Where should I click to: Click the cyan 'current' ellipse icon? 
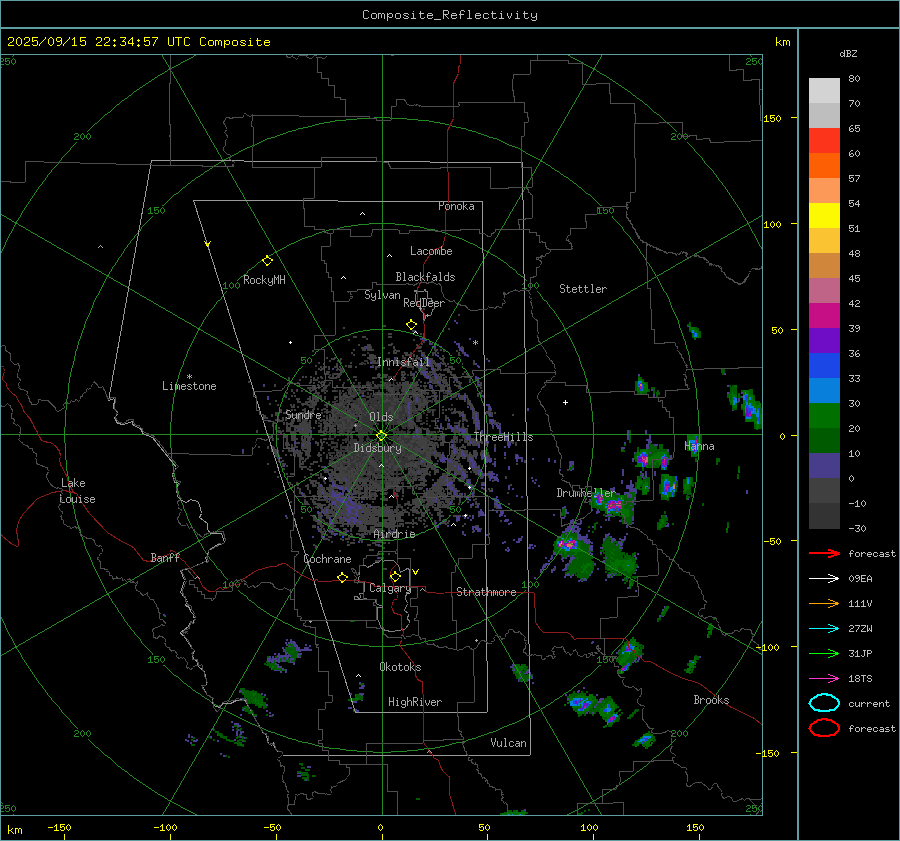824,703
